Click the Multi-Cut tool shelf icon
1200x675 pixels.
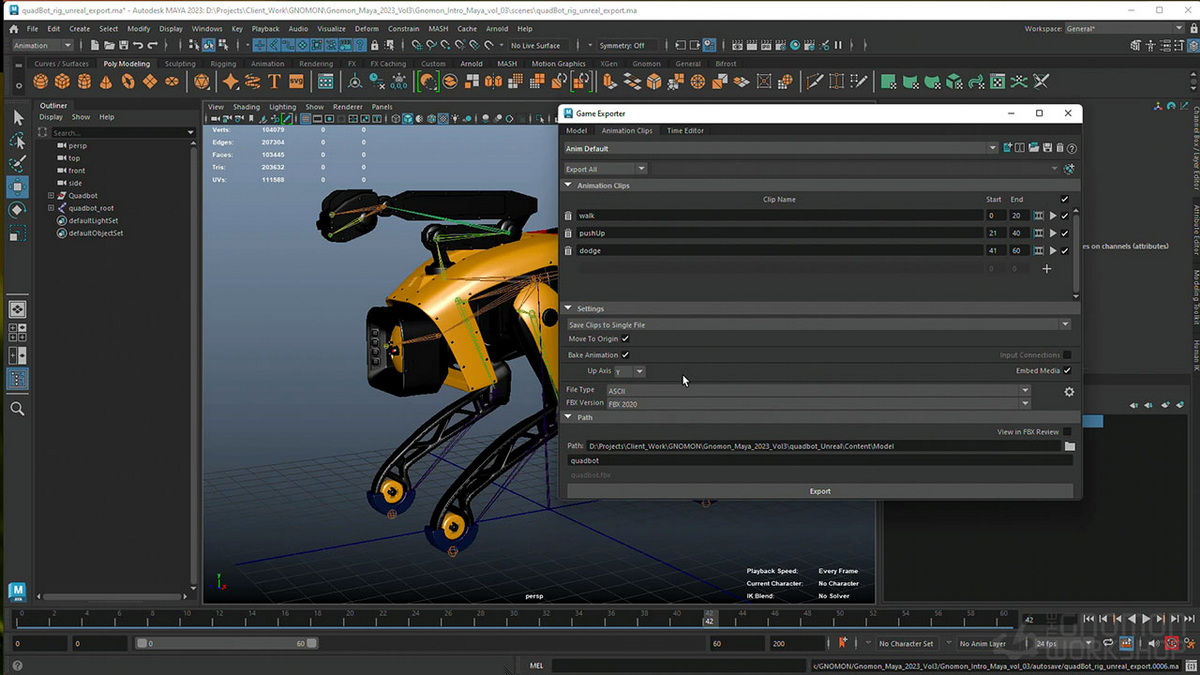point(815,82)
